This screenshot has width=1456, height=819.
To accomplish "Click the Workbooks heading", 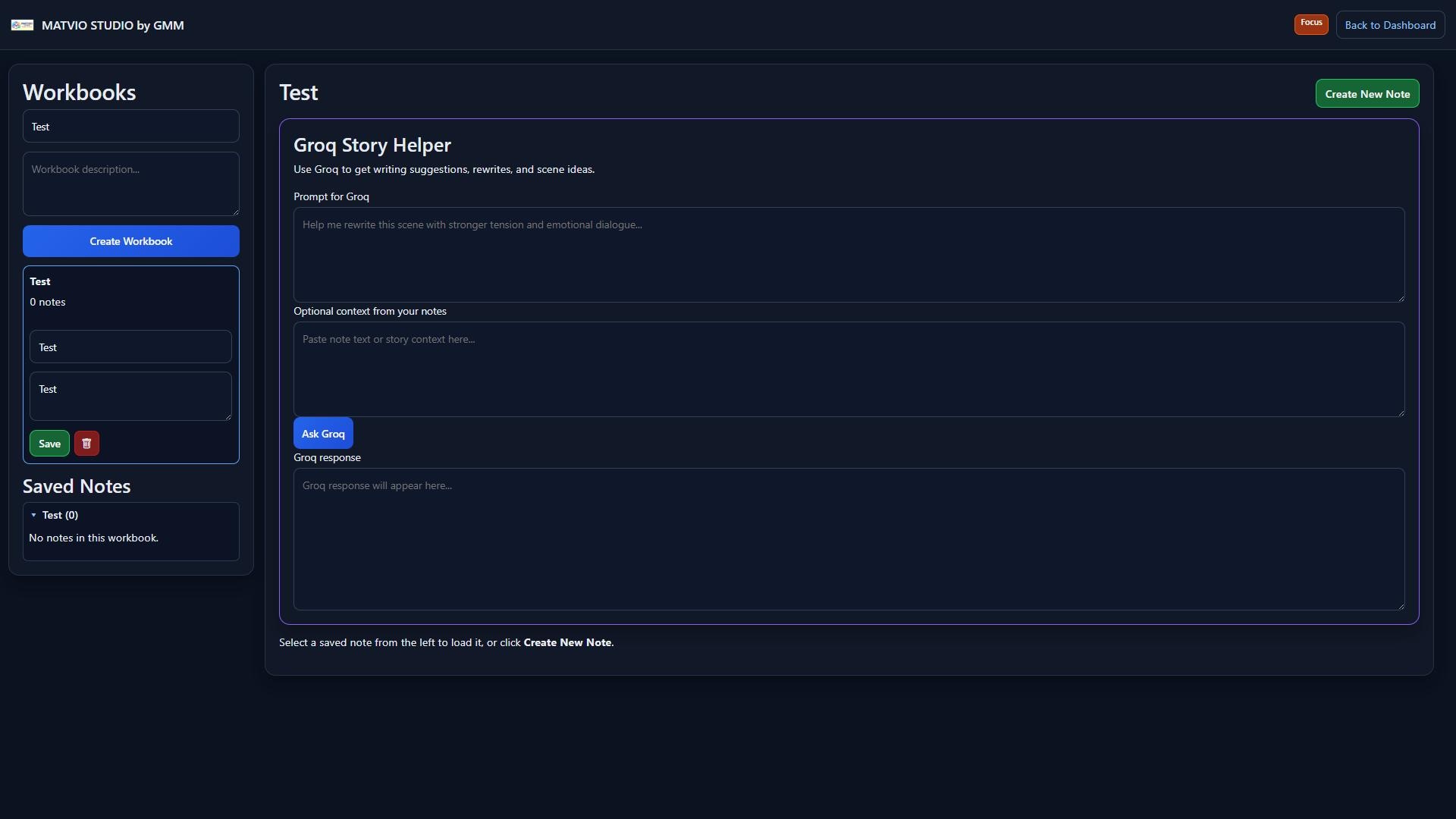I will (x=80, y=93).
